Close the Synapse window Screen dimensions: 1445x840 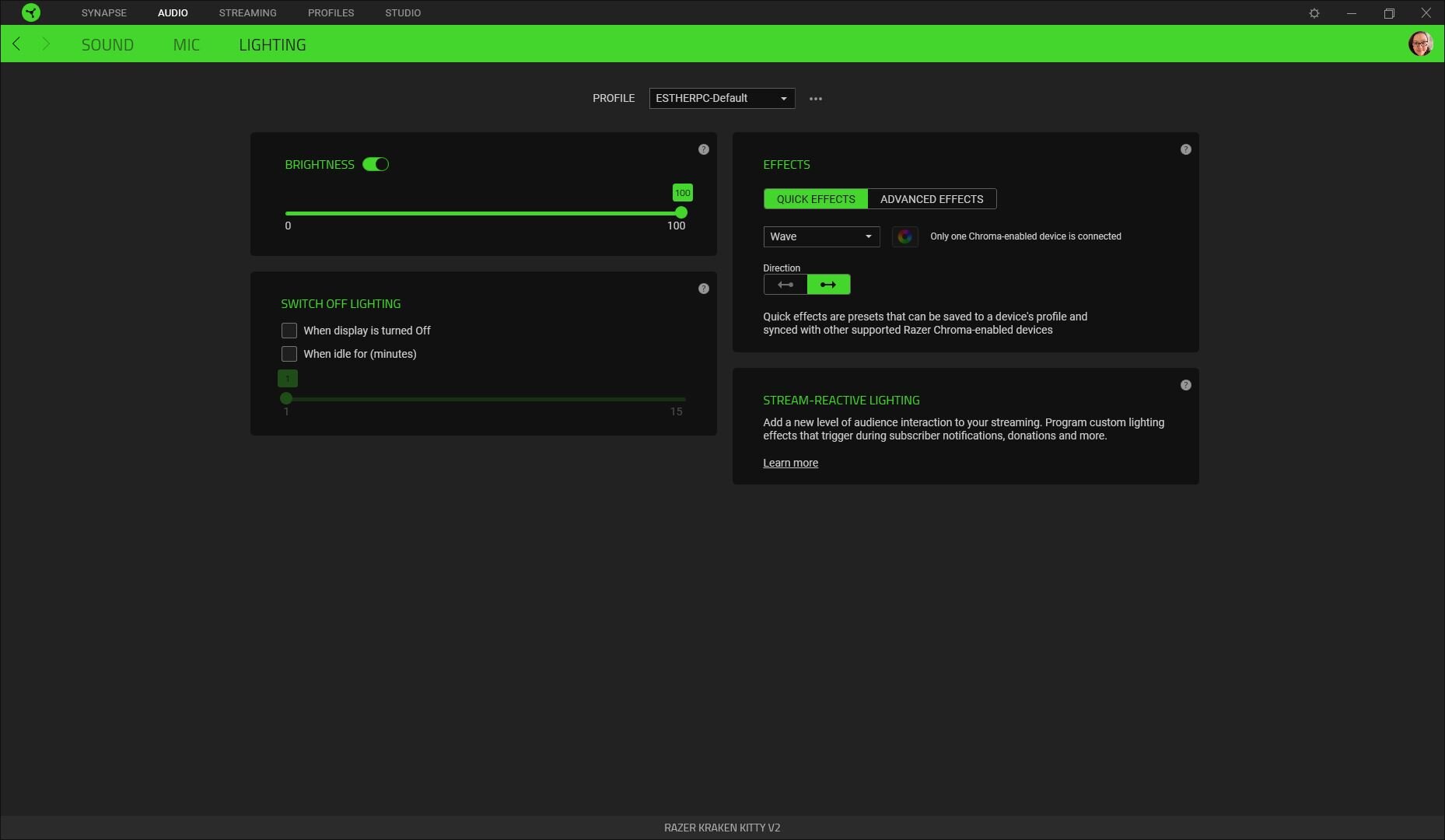click(x=1426, y=13)
